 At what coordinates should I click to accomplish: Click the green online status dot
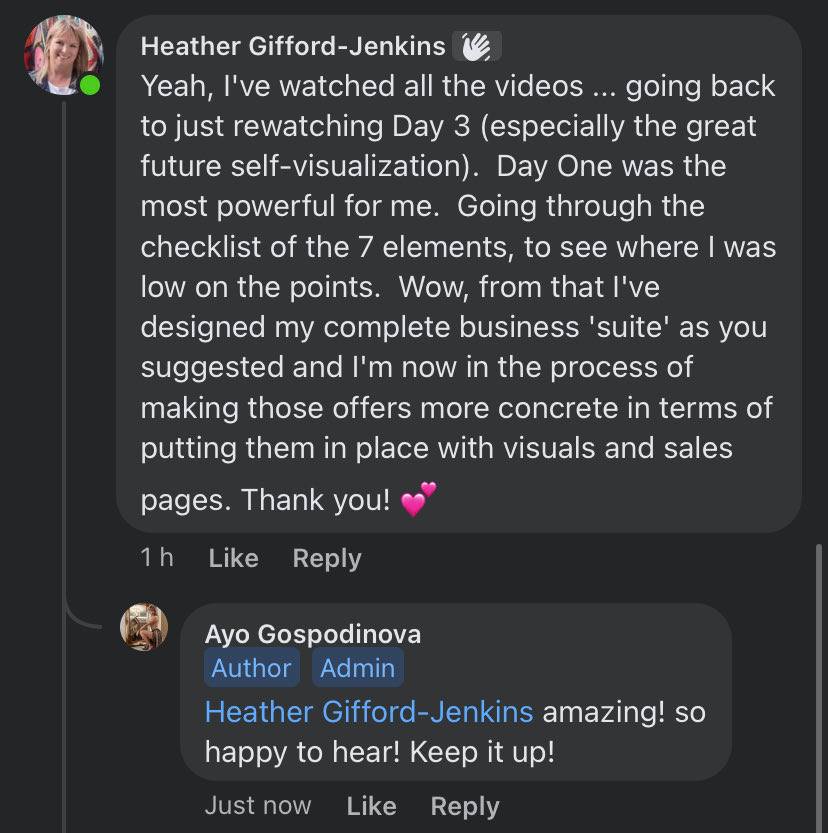[x=90, y=86]
